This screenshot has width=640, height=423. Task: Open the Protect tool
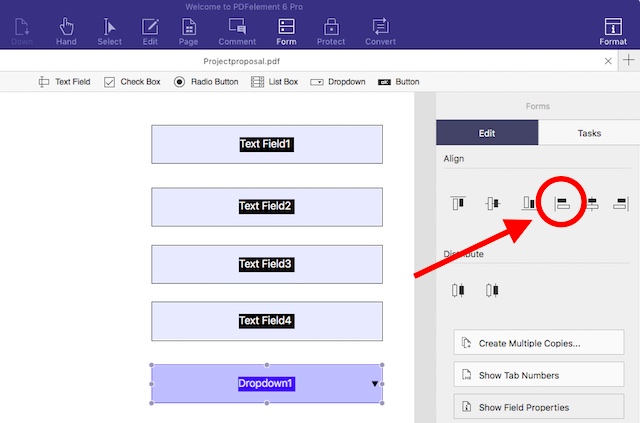(x=331, y=31)
